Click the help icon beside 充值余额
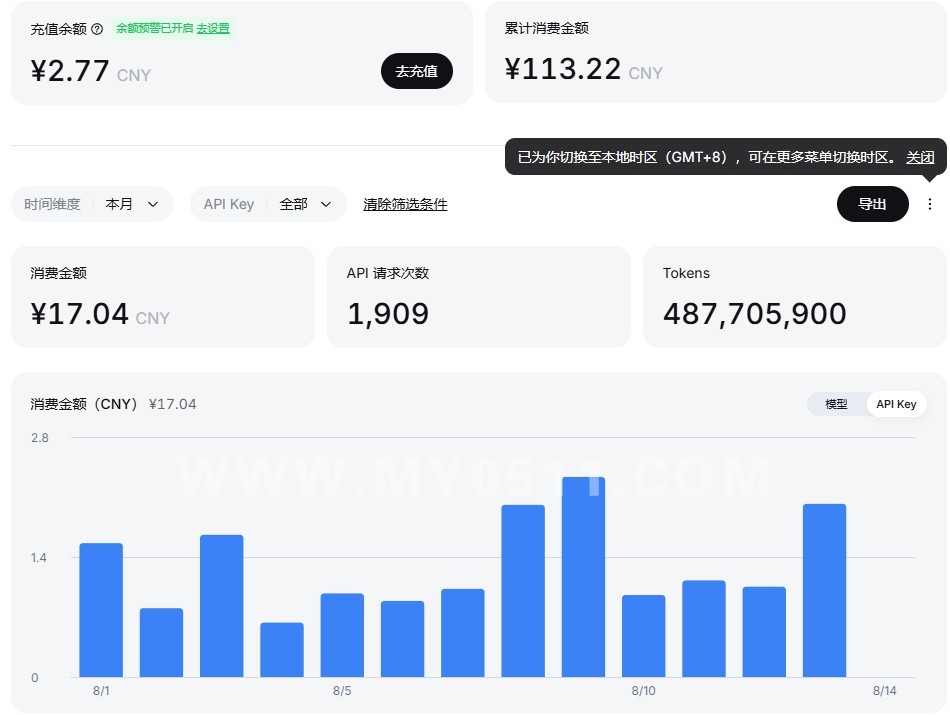 coord(97,28)
